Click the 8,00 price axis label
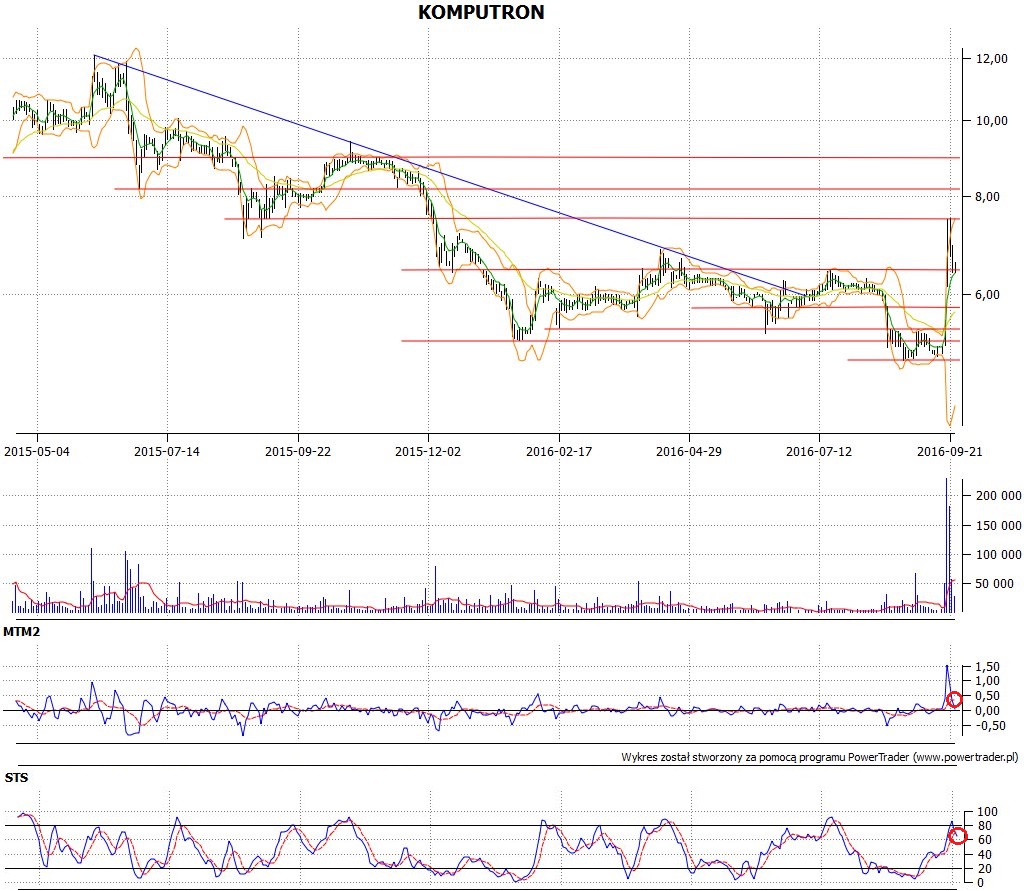This screenshot has width=1024, height=891. [987, 197]
